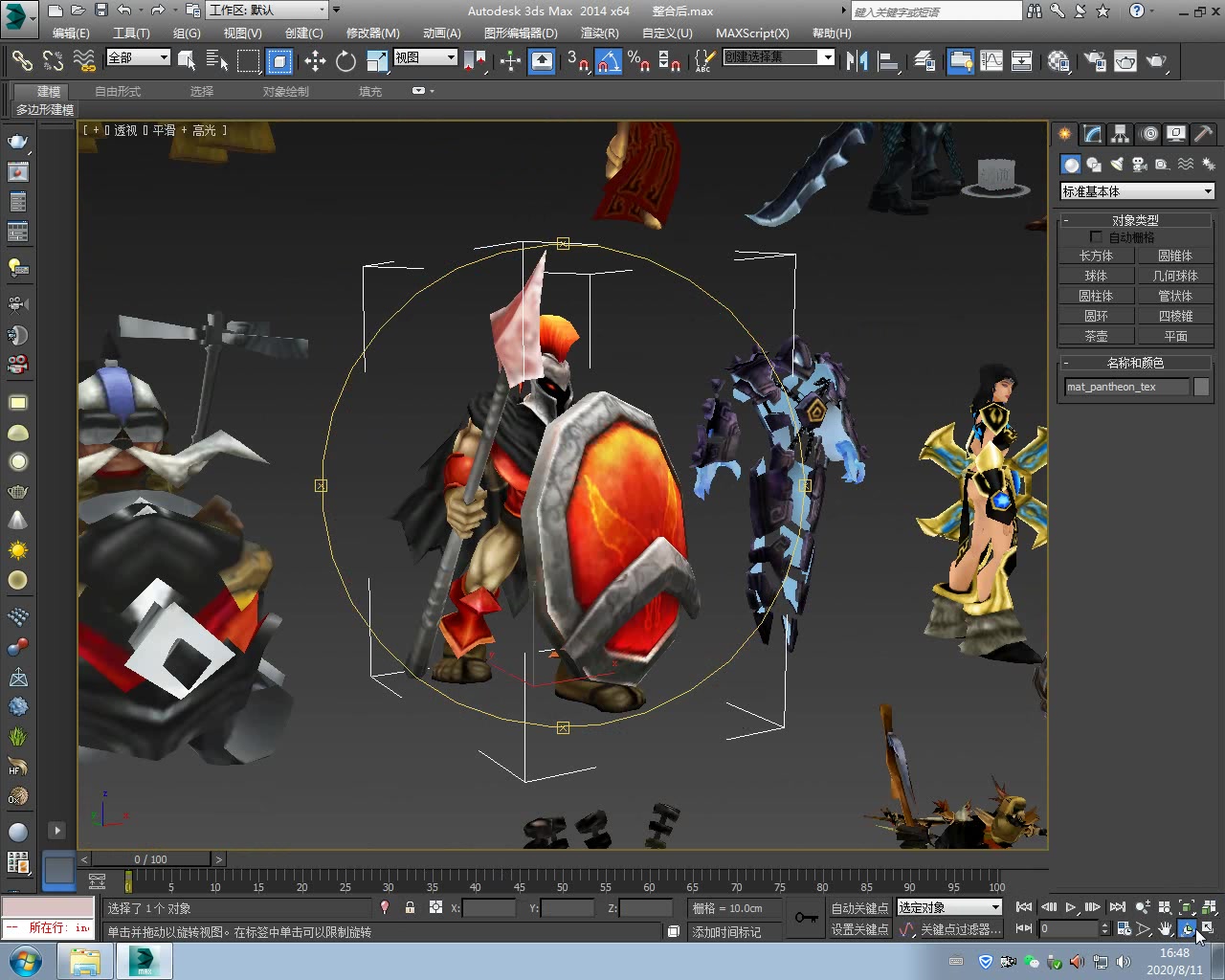
Task: Toggle 自动关键点 auto key mode
Action: tap(859, 907)
